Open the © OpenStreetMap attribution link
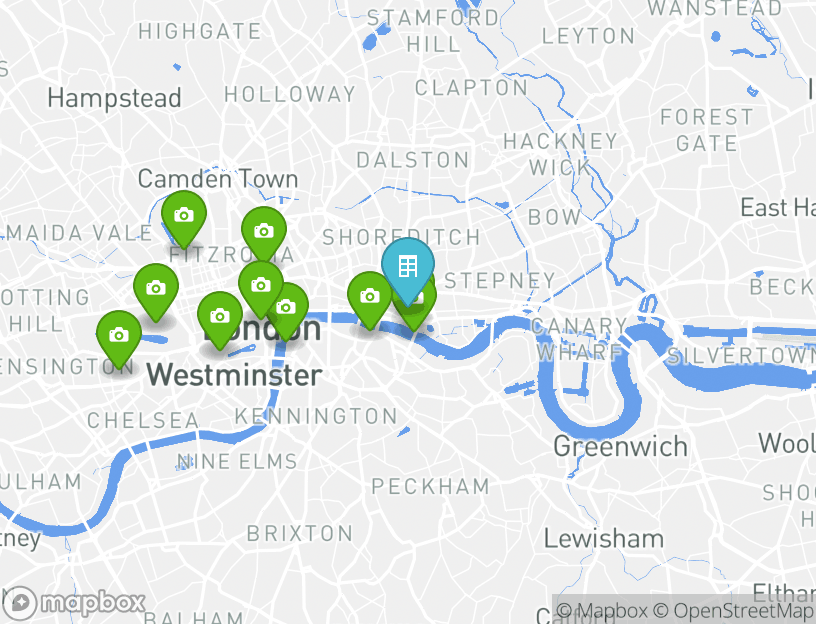The image size is (816, 624). pos(732,610)
